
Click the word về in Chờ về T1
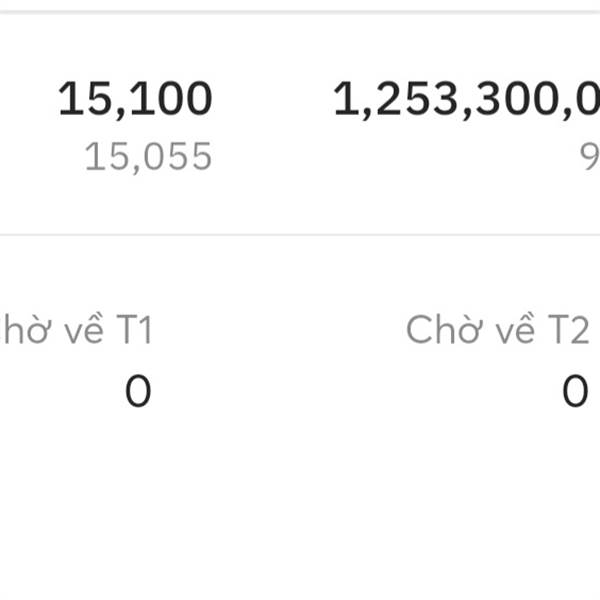tap(84, 329)
